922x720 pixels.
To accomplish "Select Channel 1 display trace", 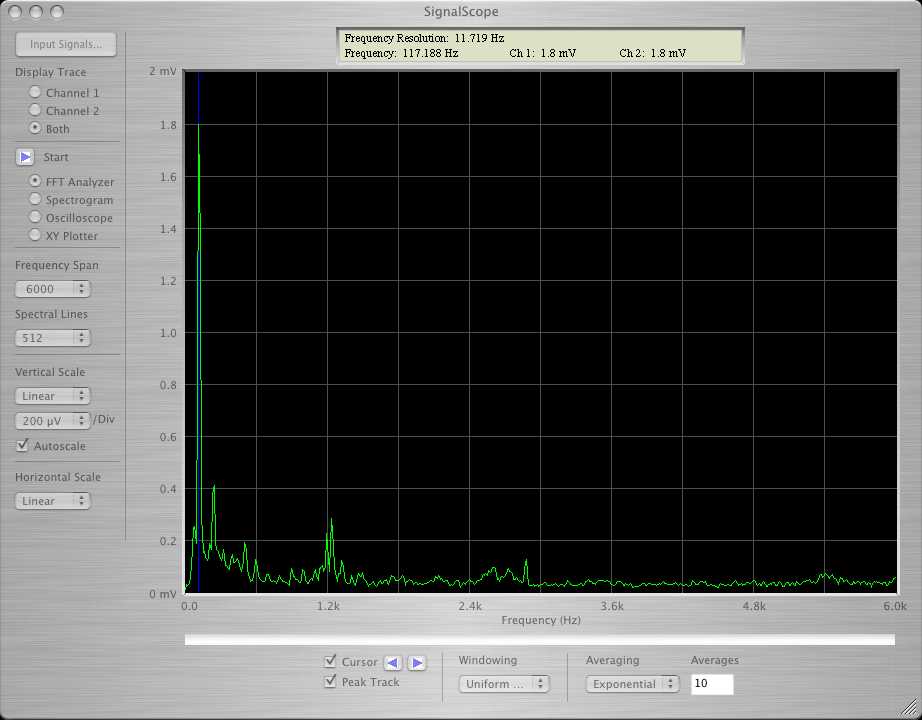I will (x=36, y=93).
